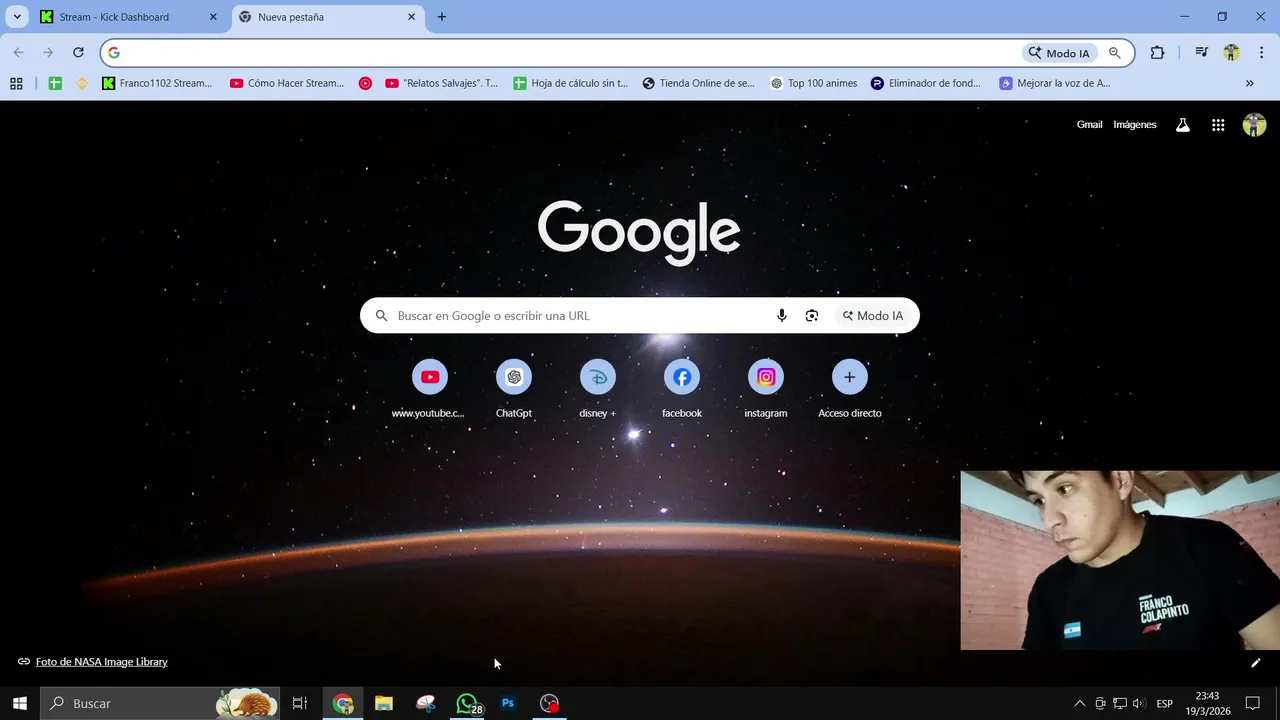The height and width of the screenshot is (720, 1280).
Task: Open the yellow Binance bookmark icon
Action: (x=82, y=83)
